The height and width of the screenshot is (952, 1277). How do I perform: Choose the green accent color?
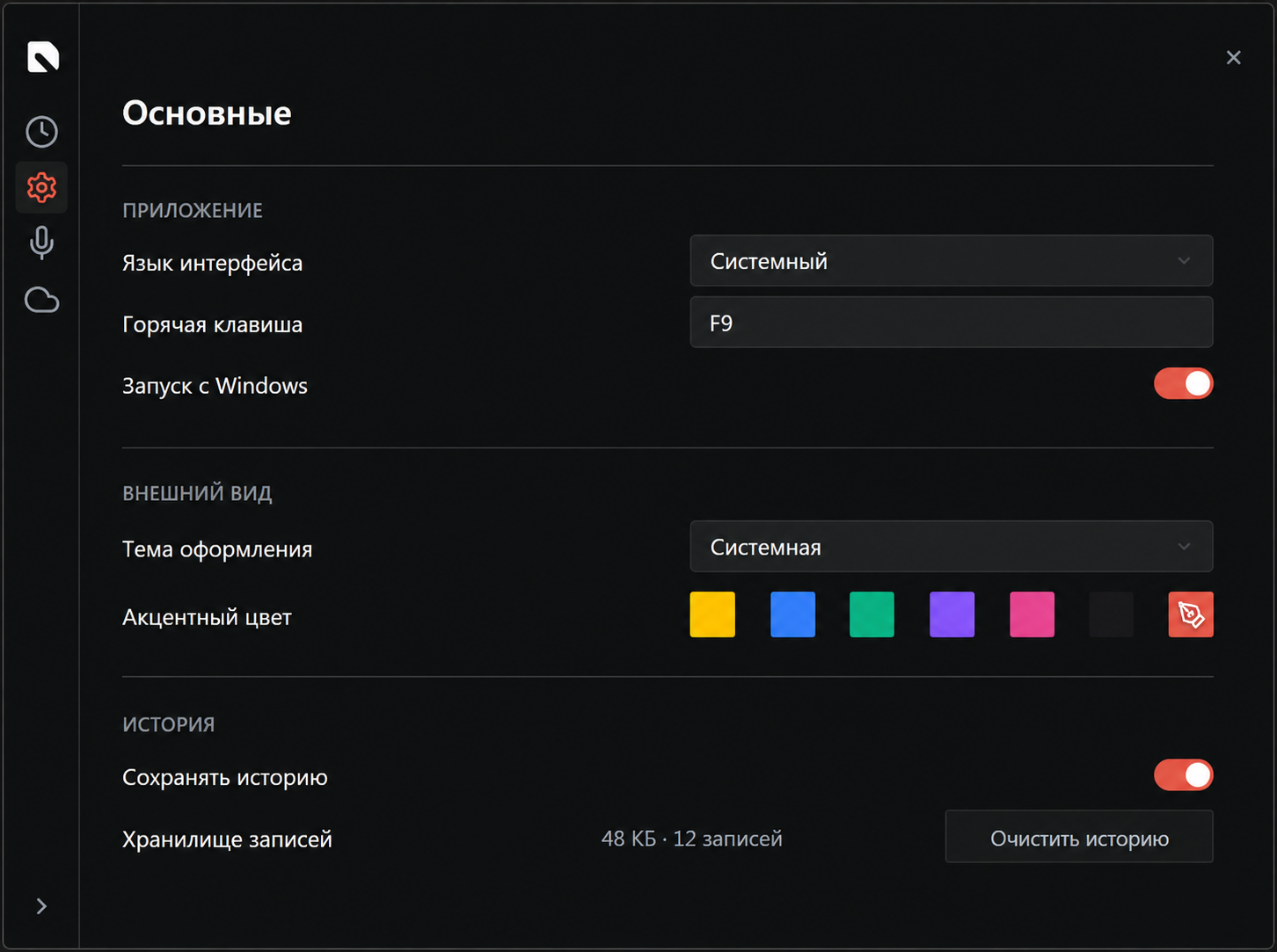point(872,614)
